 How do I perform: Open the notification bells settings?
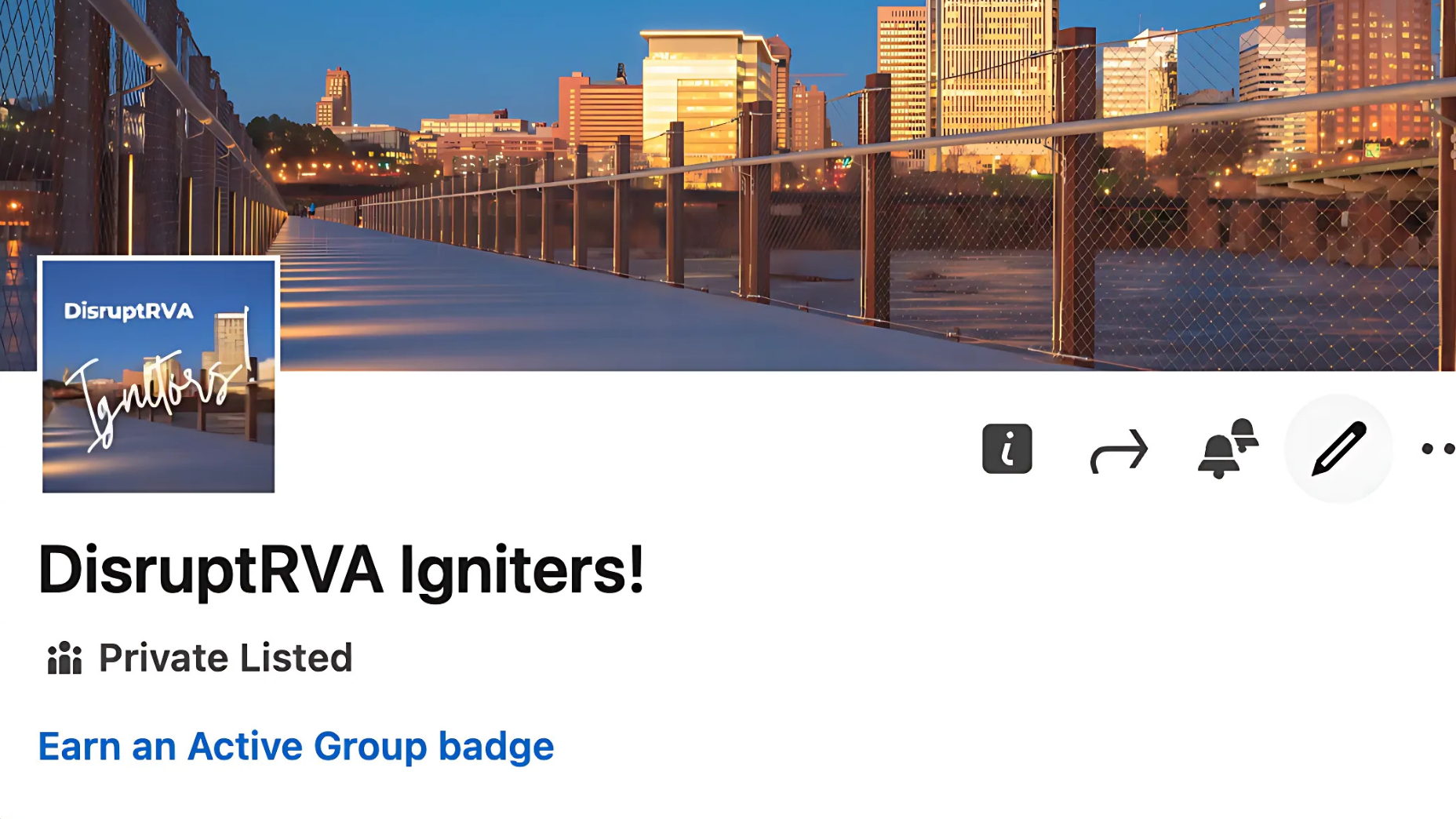pos(1228,449)
